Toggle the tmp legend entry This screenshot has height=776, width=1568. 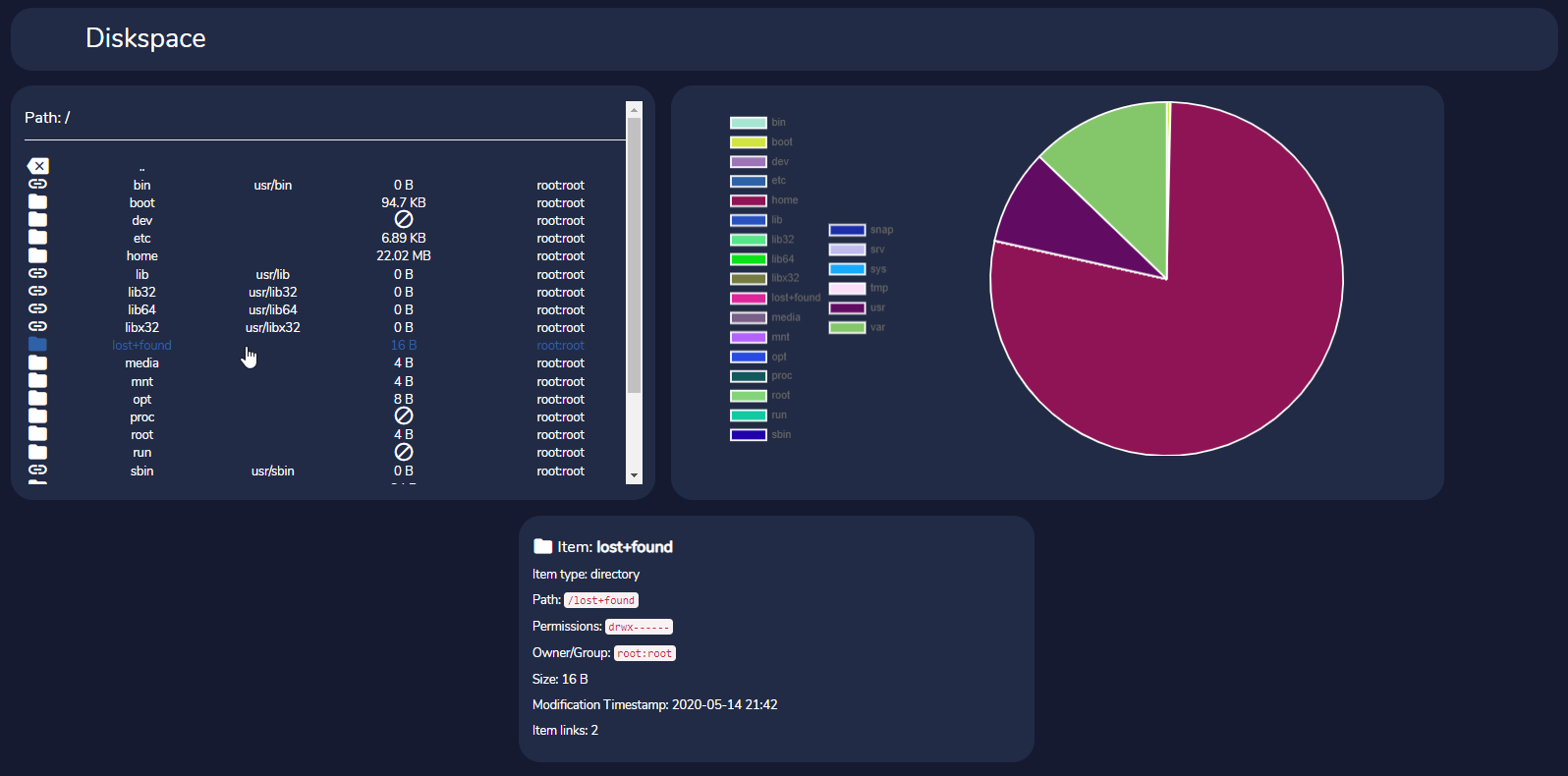coord(858,288)
